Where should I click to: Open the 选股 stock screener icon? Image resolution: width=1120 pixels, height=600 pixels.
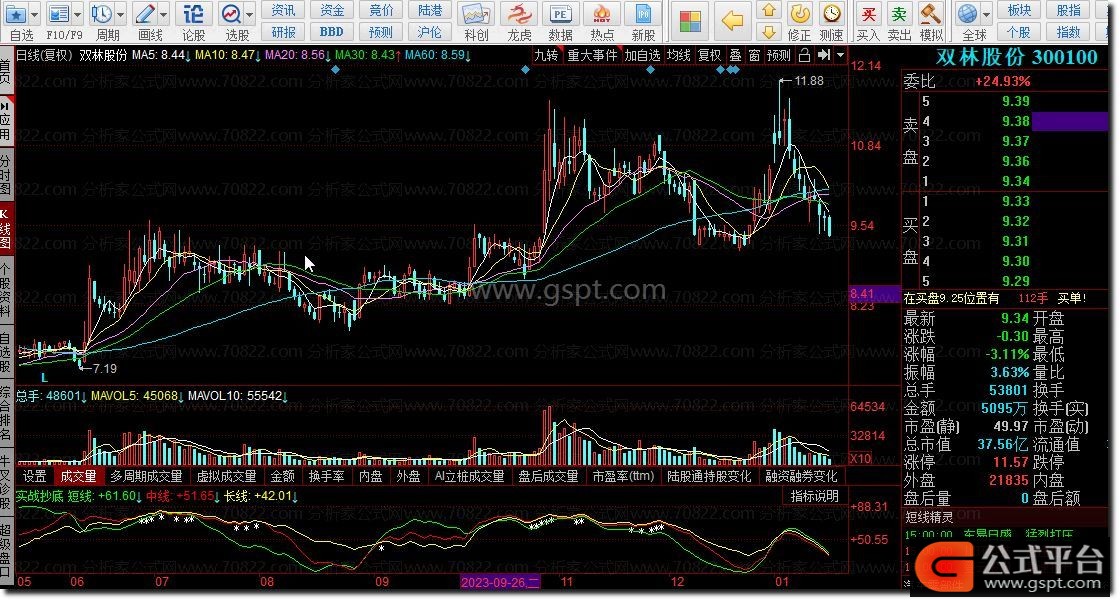231,14
